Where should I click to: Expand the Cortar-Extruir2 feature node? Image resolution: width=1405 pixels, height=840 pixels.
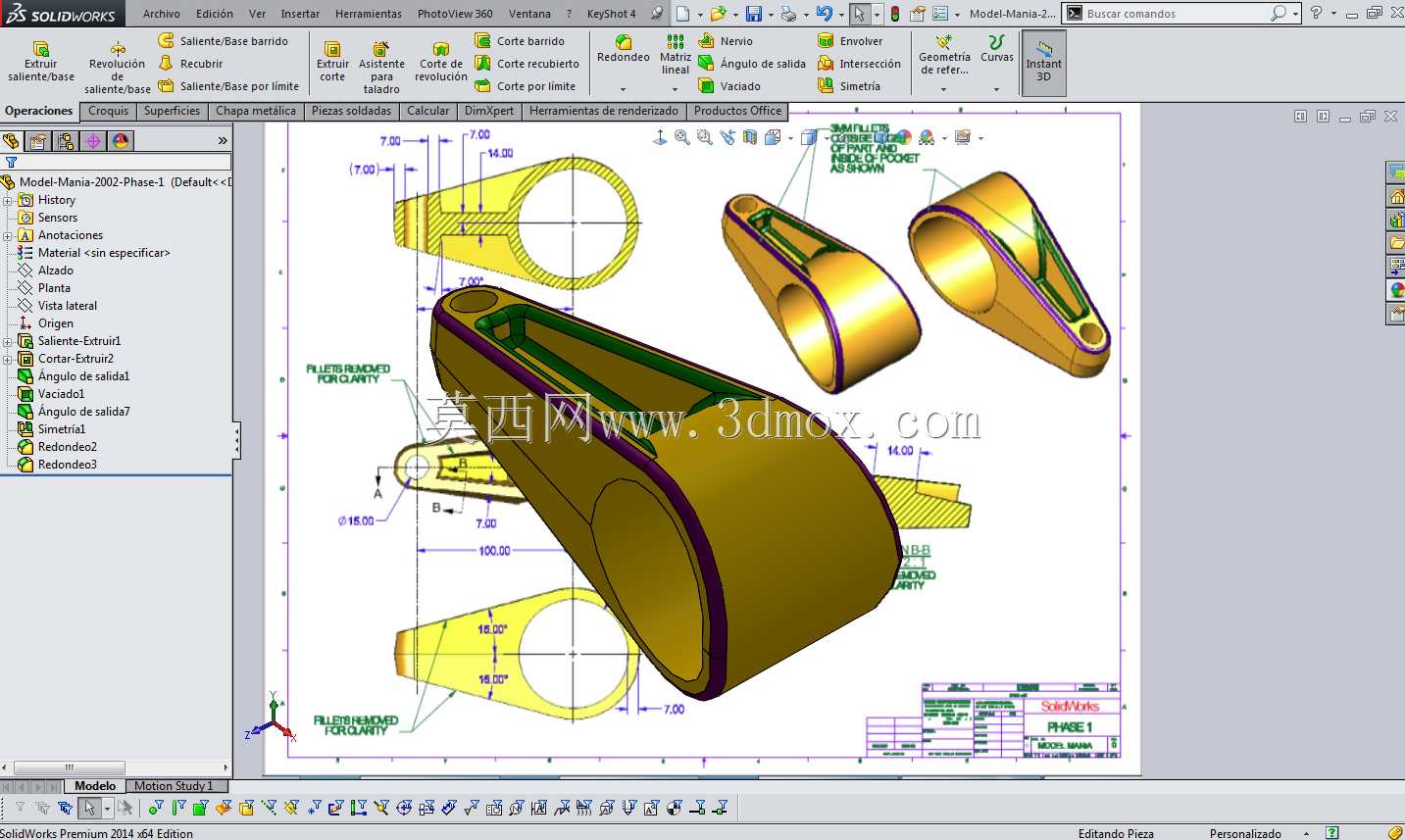point(8,359)
